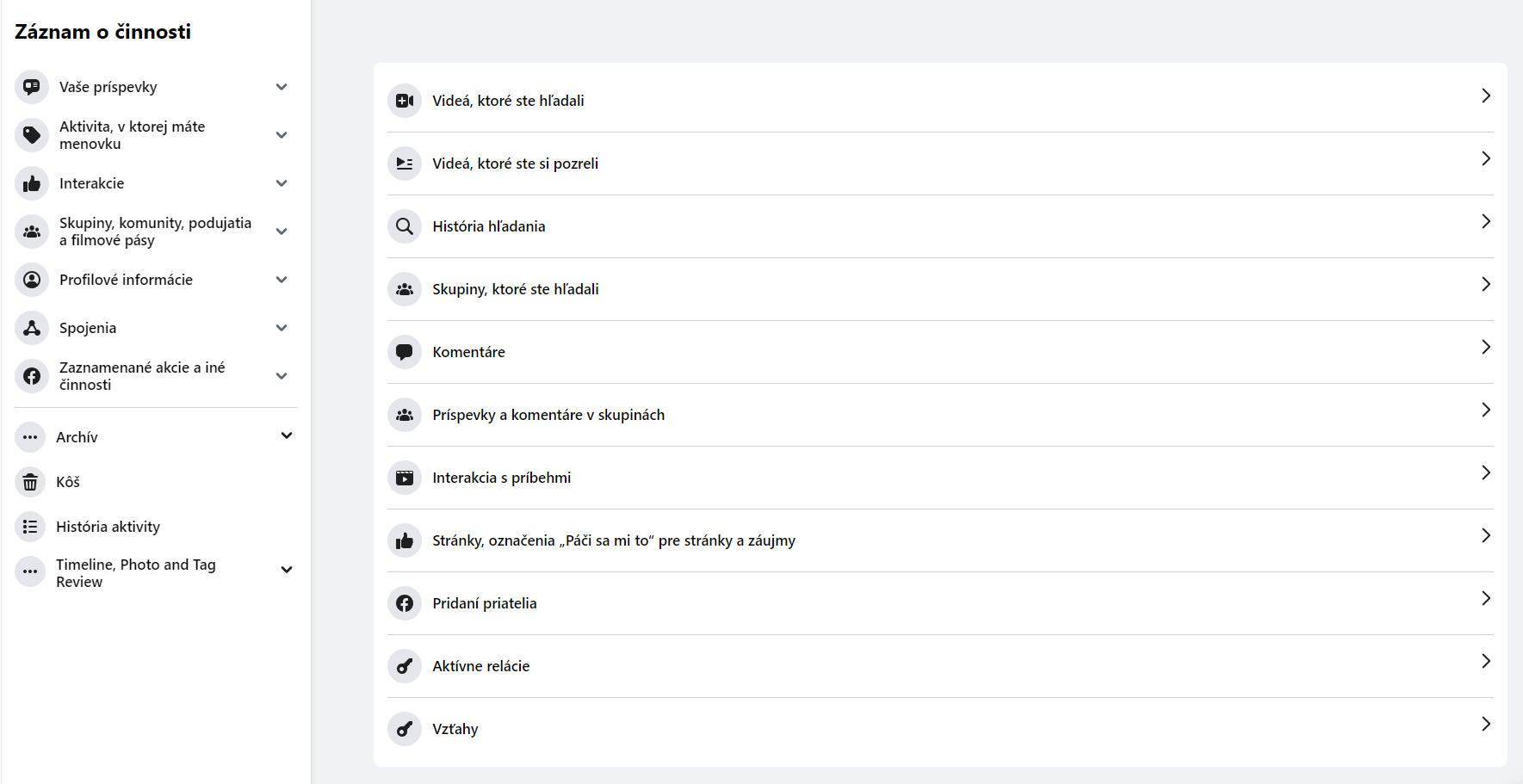
Task: Open Skupiny, komunity, podujatia a filmové pásy
Action: coord(156,231)
